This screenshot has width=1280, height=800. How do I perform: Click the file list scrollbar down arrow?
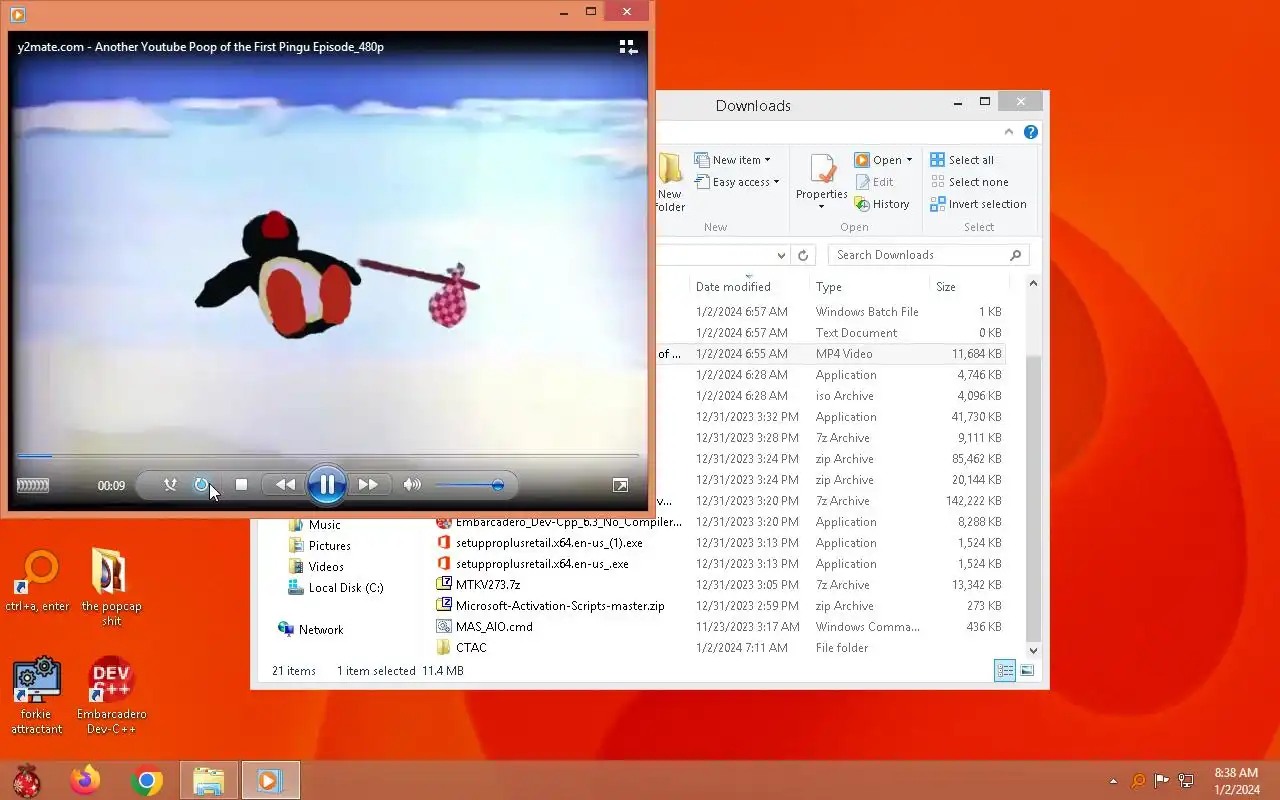pyautogui.click(x=1033, y=650)
